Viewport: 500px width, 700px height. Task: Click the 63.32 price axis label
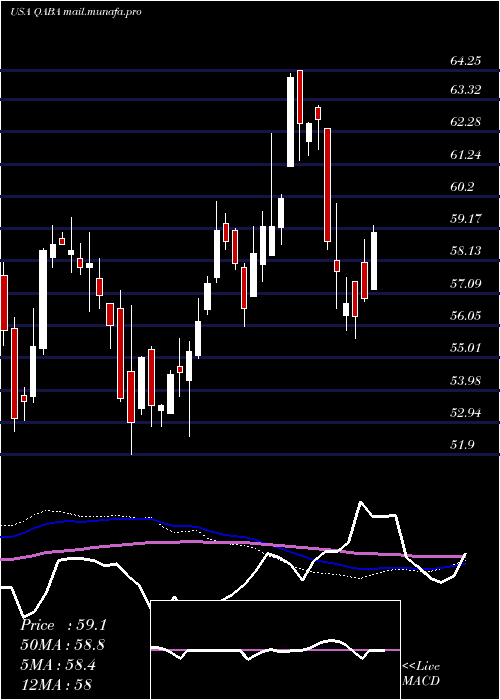click(x=465, y=90)
